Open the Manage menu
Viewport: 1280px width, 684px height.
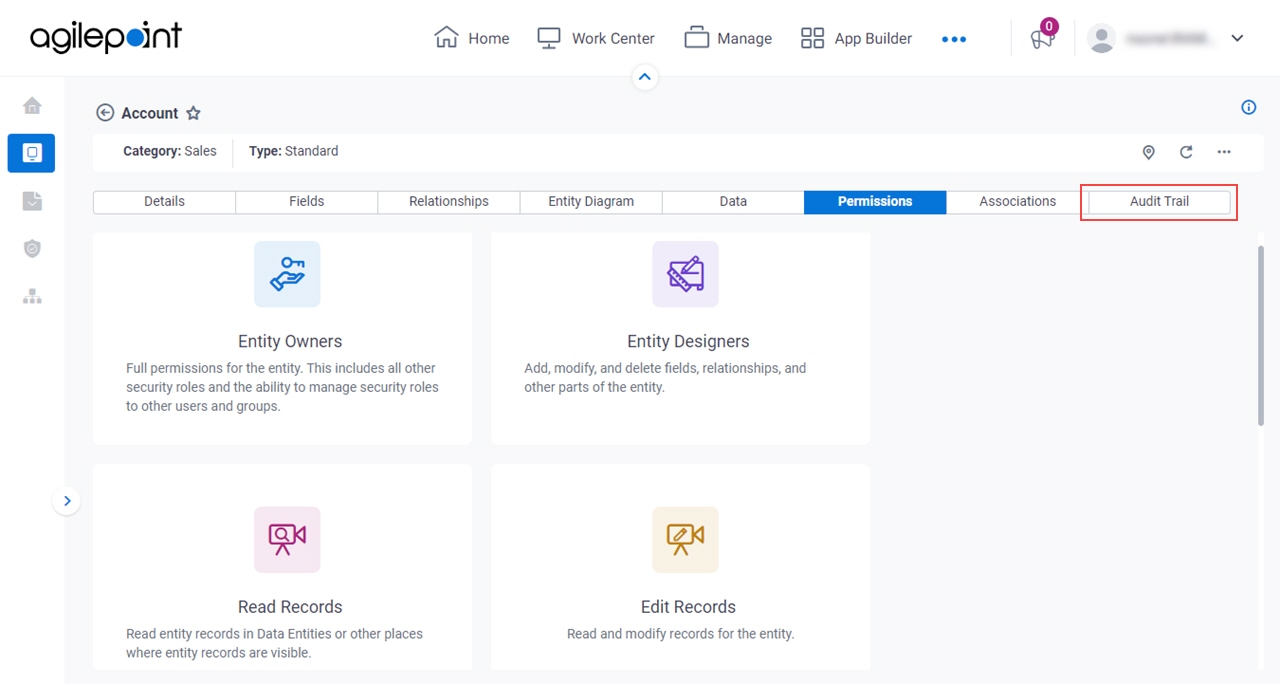pos(728,38)
